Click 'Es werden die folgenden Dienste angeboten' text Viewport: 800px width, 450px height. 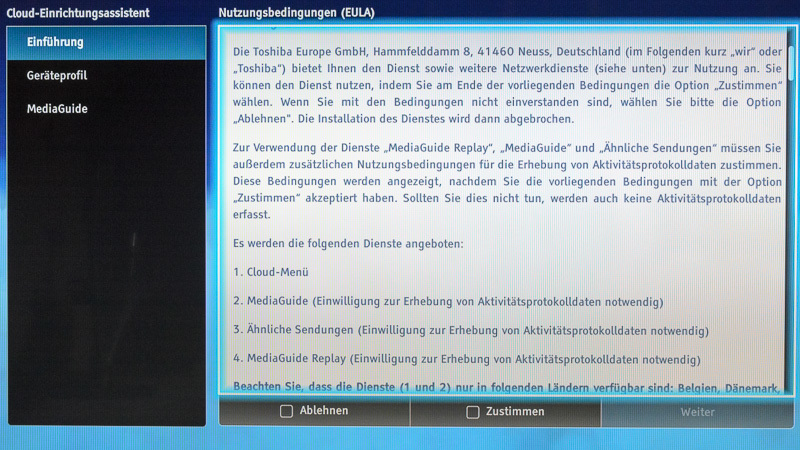coord(348,244)
